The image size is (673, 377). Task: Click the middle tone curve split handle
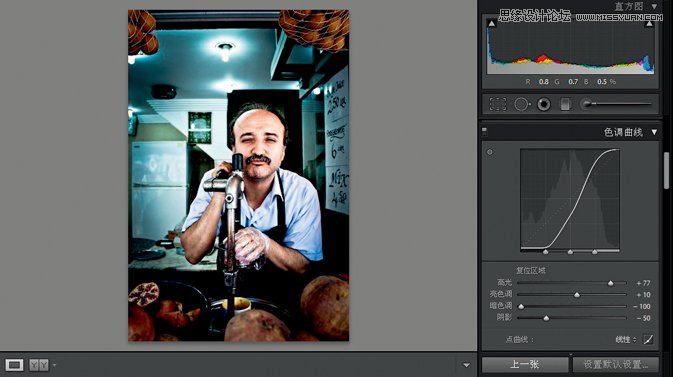click(x=570, y=252)
